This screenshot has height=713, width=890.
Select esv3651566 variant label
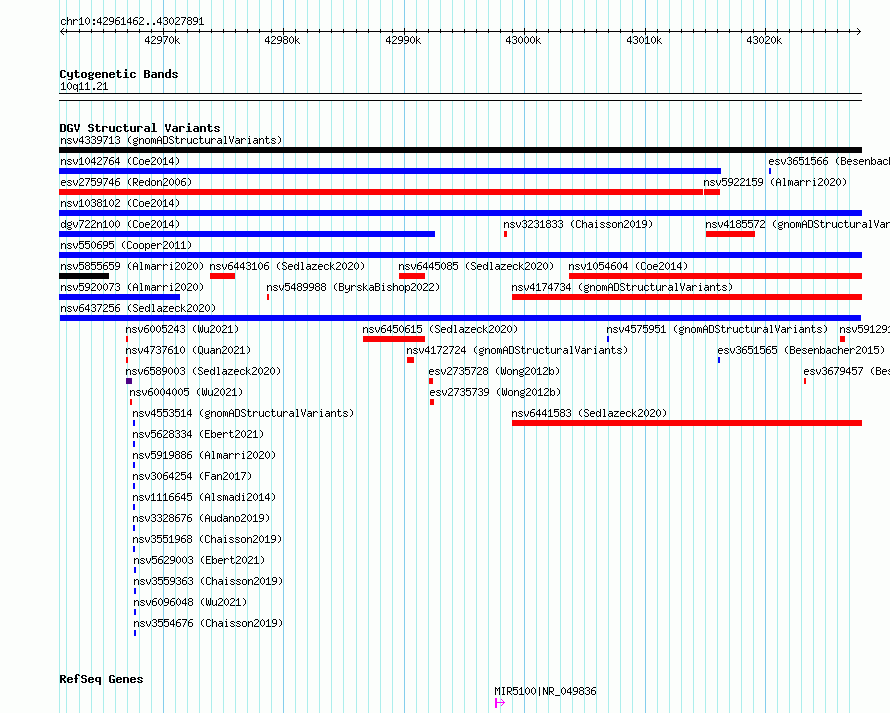(x=829, y=161)
